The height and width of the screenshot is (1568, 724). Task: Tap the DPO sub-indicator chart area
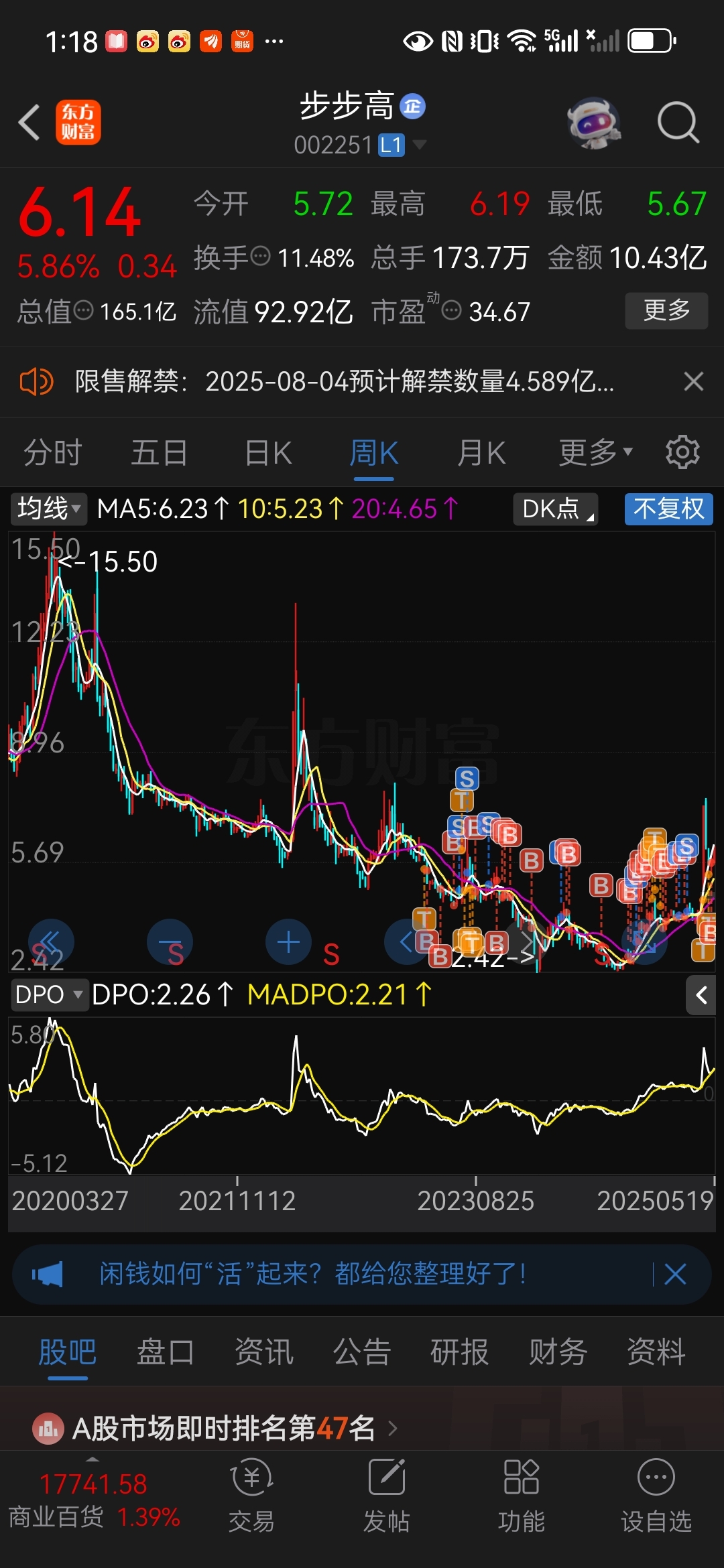[x=362, y=1095]
